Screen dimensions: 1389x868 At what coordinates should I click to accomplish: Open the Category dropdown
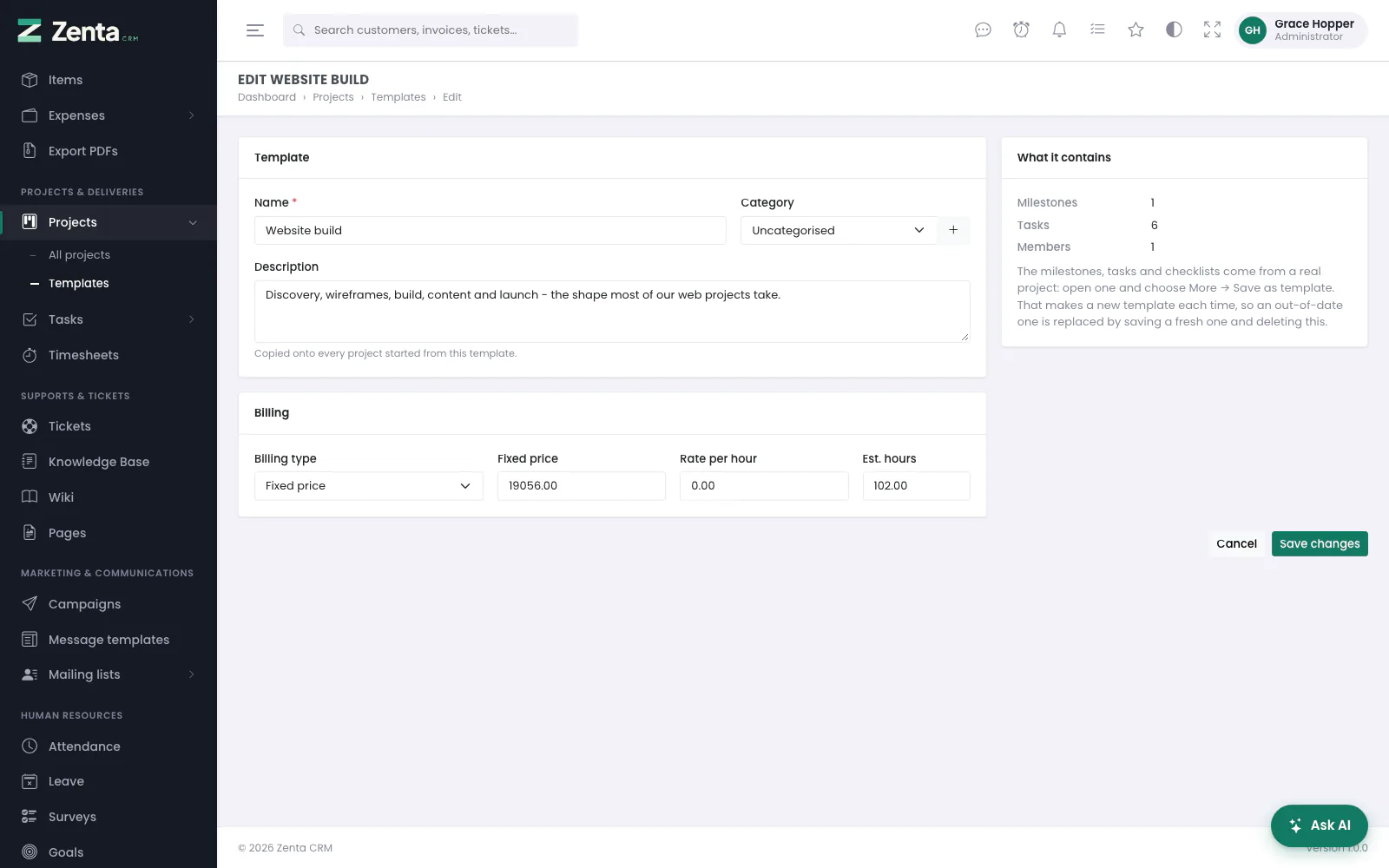click(x=839, y=230)
